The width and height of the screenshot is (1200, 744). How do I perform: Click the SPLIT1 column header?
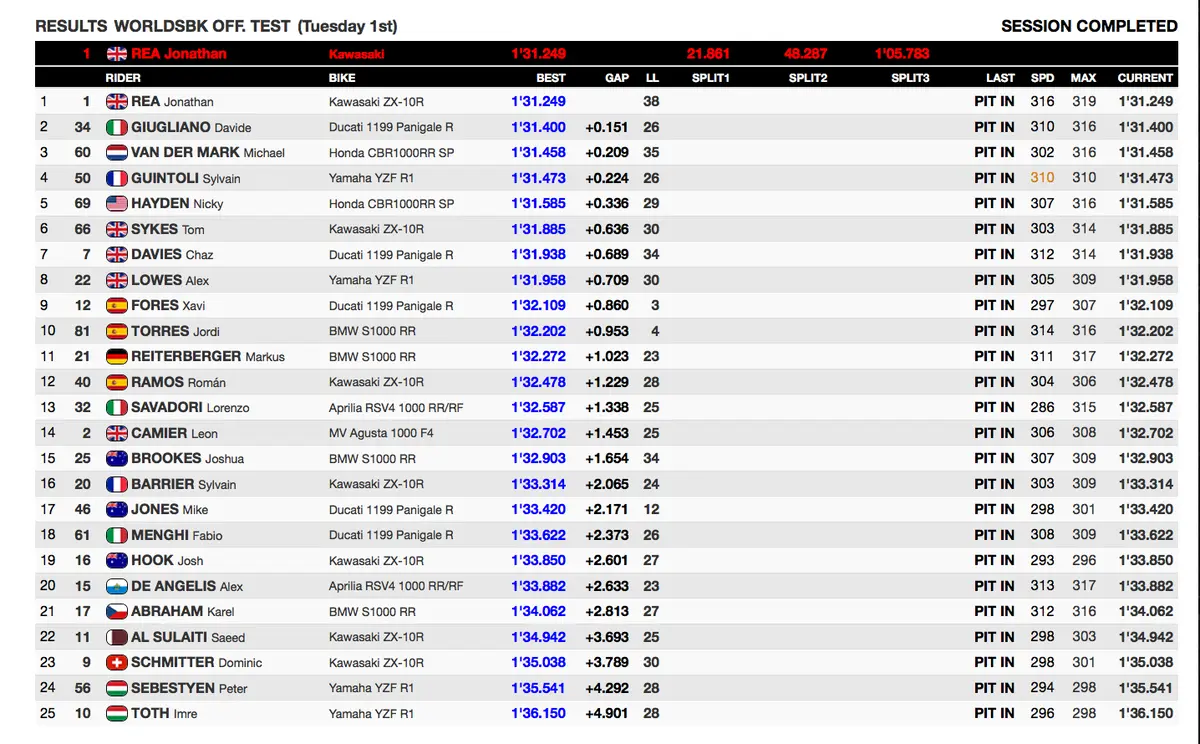click(x=711, y=78)
